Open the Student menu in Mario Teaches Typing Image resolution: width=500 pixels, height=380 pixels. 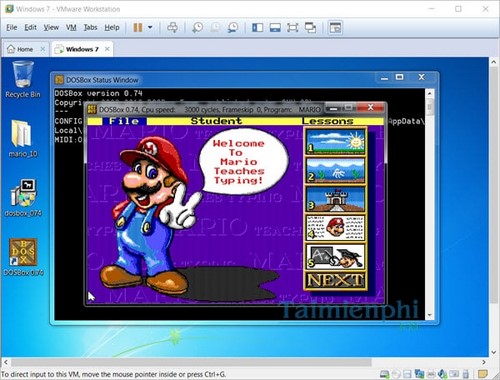(x=216, y=121)
